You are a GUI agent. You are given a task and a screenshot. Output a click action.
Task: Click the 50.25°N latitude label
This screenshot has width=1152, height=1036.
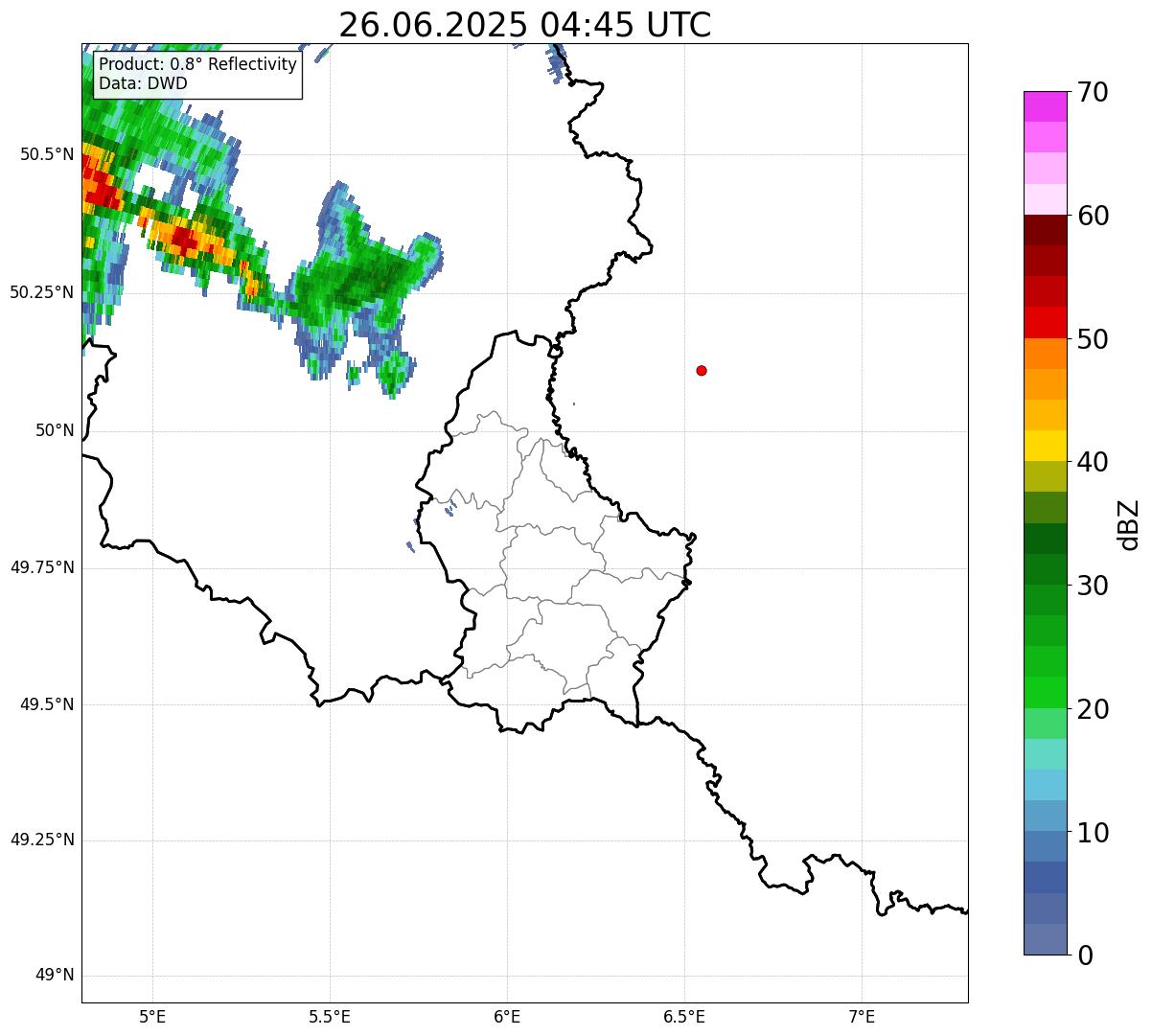click(42, 292)
